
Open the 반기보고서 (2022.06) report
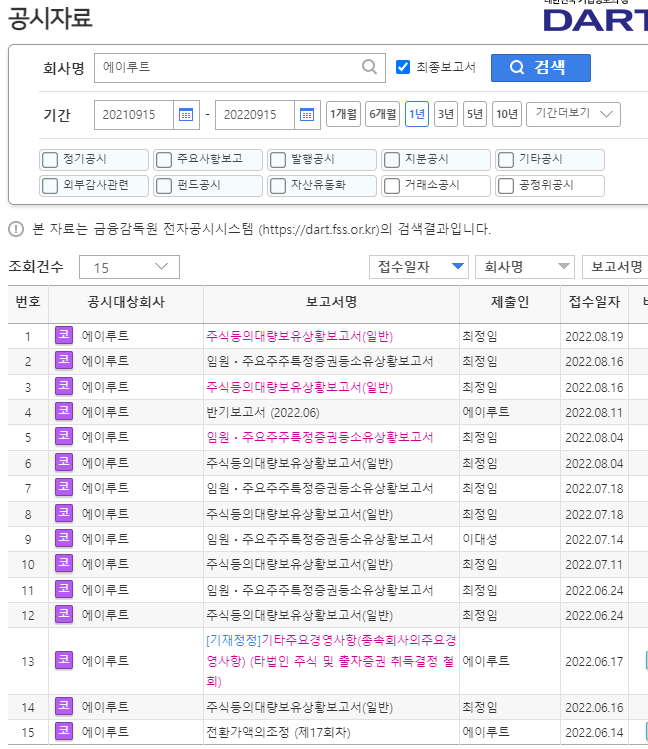pos(263,412)
